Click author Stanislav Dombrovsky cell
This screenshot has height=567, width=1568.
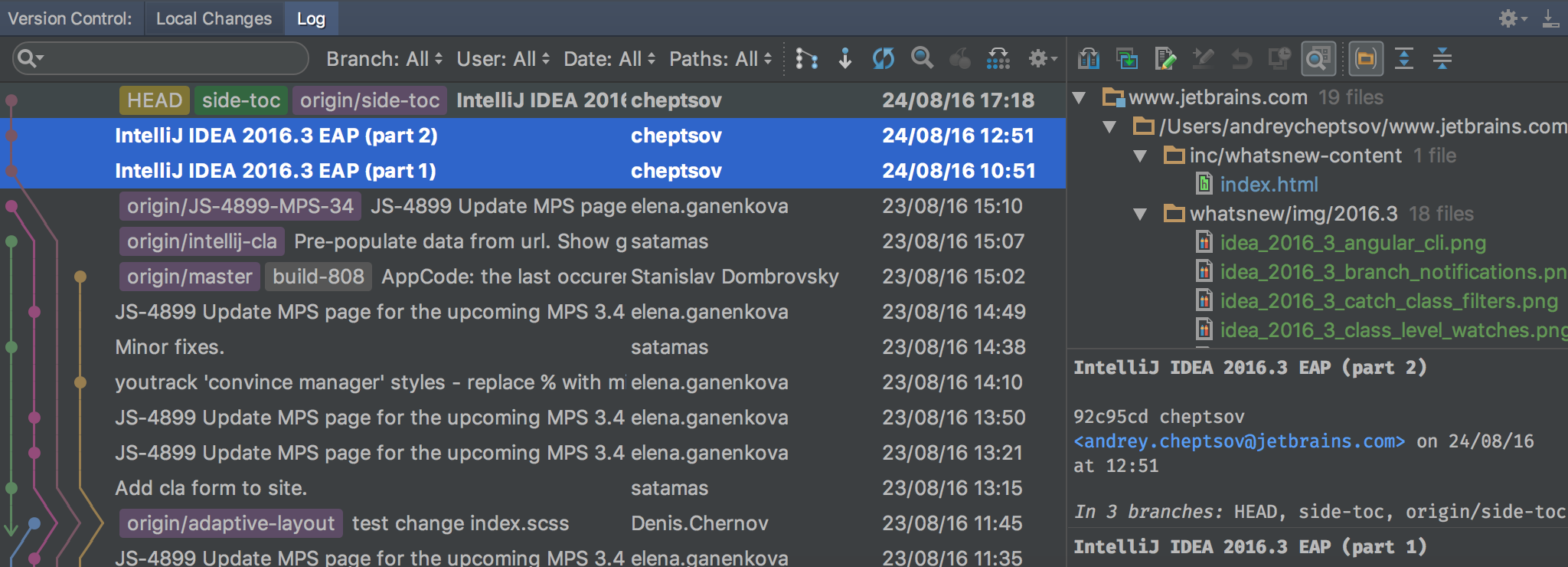(735, 277)
